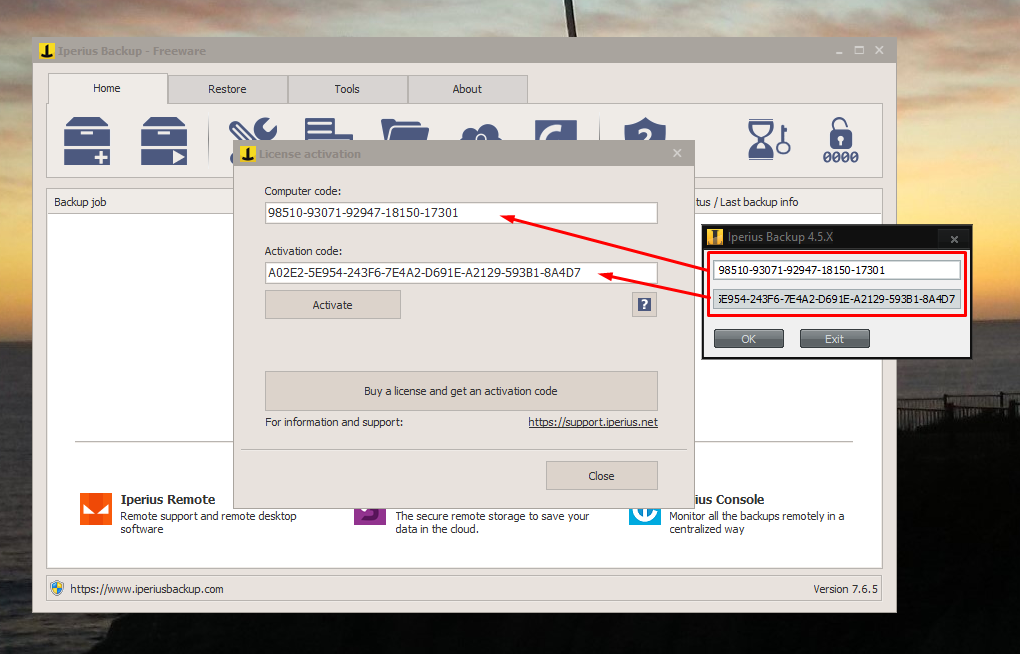Close the Iperius Backup 4.5.X keygen window

(954, 239)
